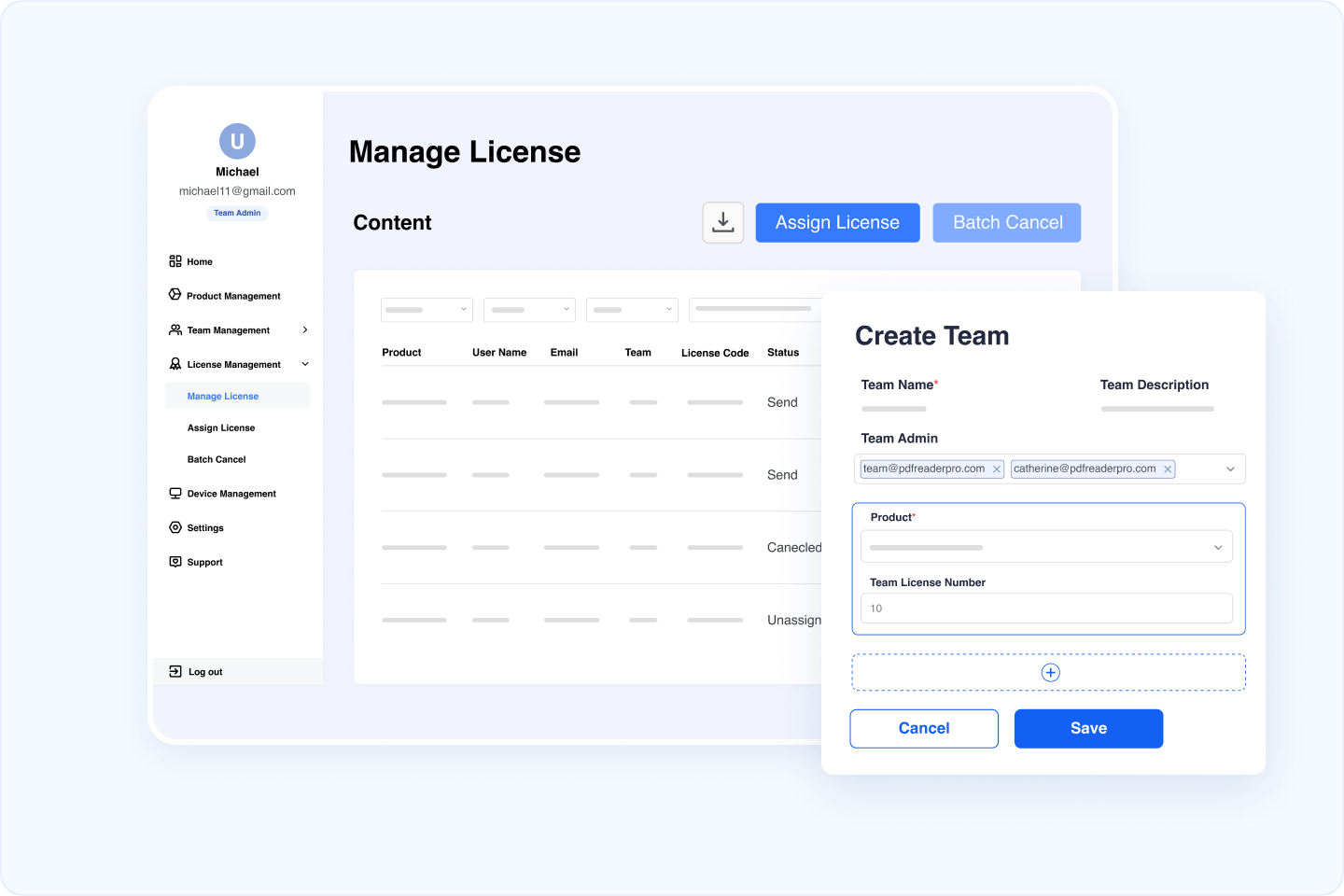The image size is (1344, 896).
Task: Click the Team License Number field
Action: 1045,609
